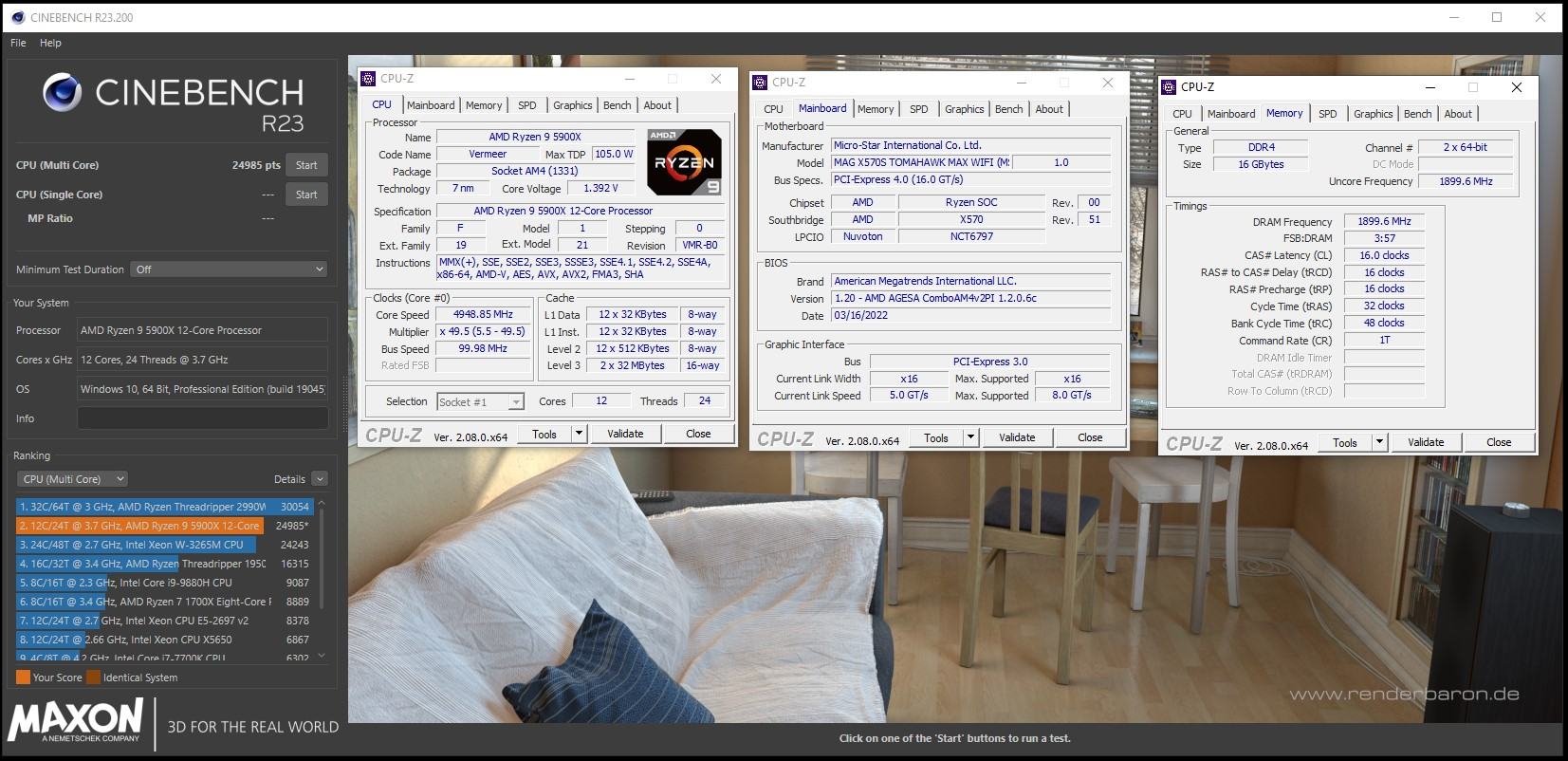1568x761 pixels.
Task: Click the AMD Ryzen 9 logo badge
Action: click(684, 162)
